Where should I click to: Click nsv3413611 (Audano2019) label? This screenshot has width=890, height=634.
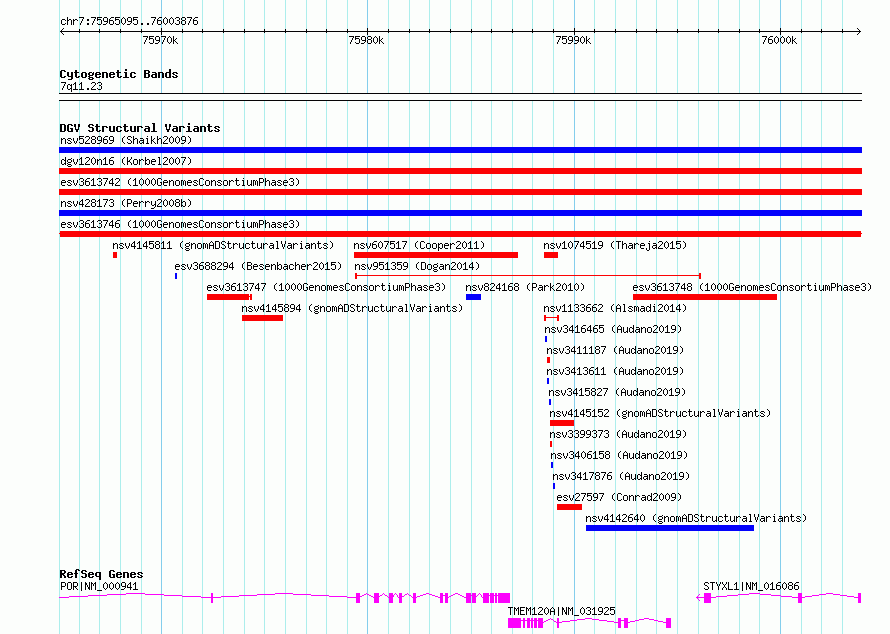tap(615, 371)
